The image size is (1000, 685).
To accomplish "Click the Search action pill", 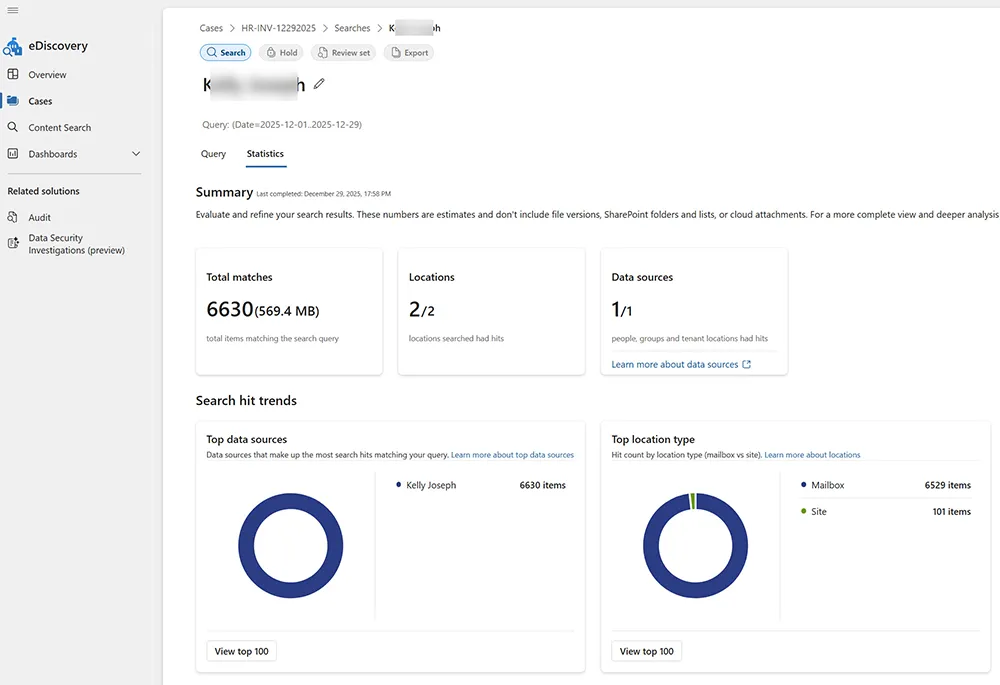I will click(x=225, y=52).
